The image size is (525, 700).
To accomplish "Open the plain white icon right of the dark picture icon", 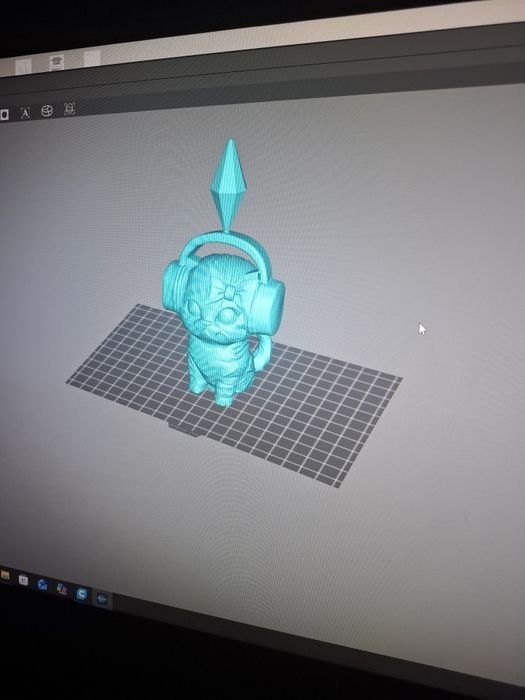I will click(x=92, y=58).
